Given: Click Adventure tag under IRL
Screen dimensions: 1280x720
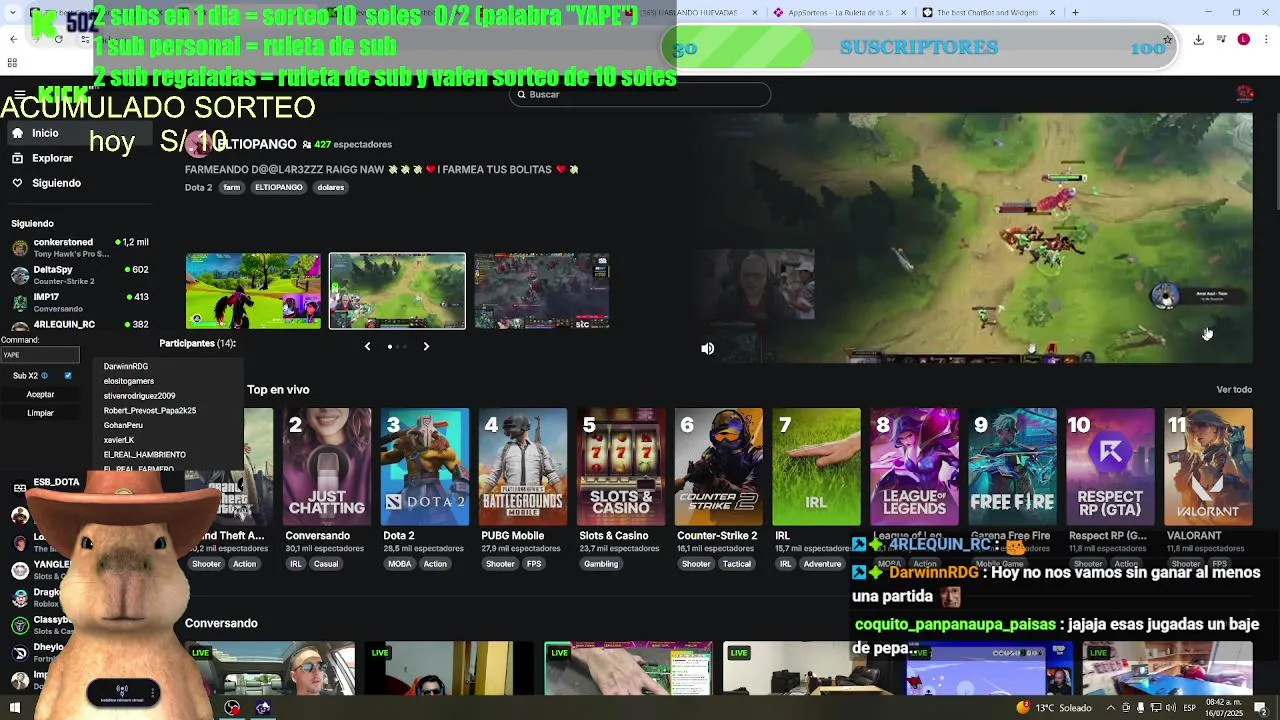Looking at the screenshot, I should (x=823, y=564).
